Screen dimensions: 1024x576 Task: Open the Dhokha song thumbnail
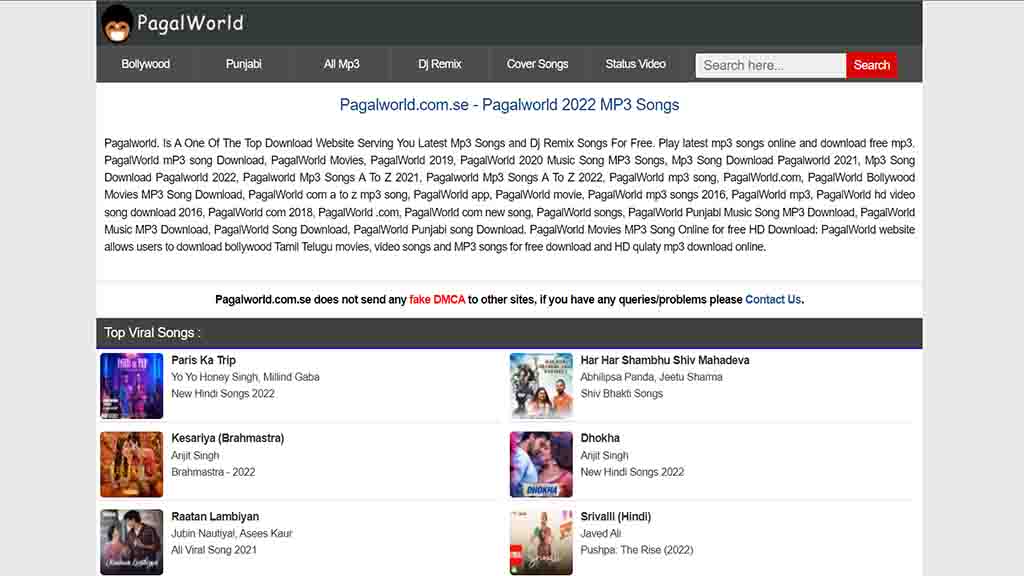tap(541, 464)
